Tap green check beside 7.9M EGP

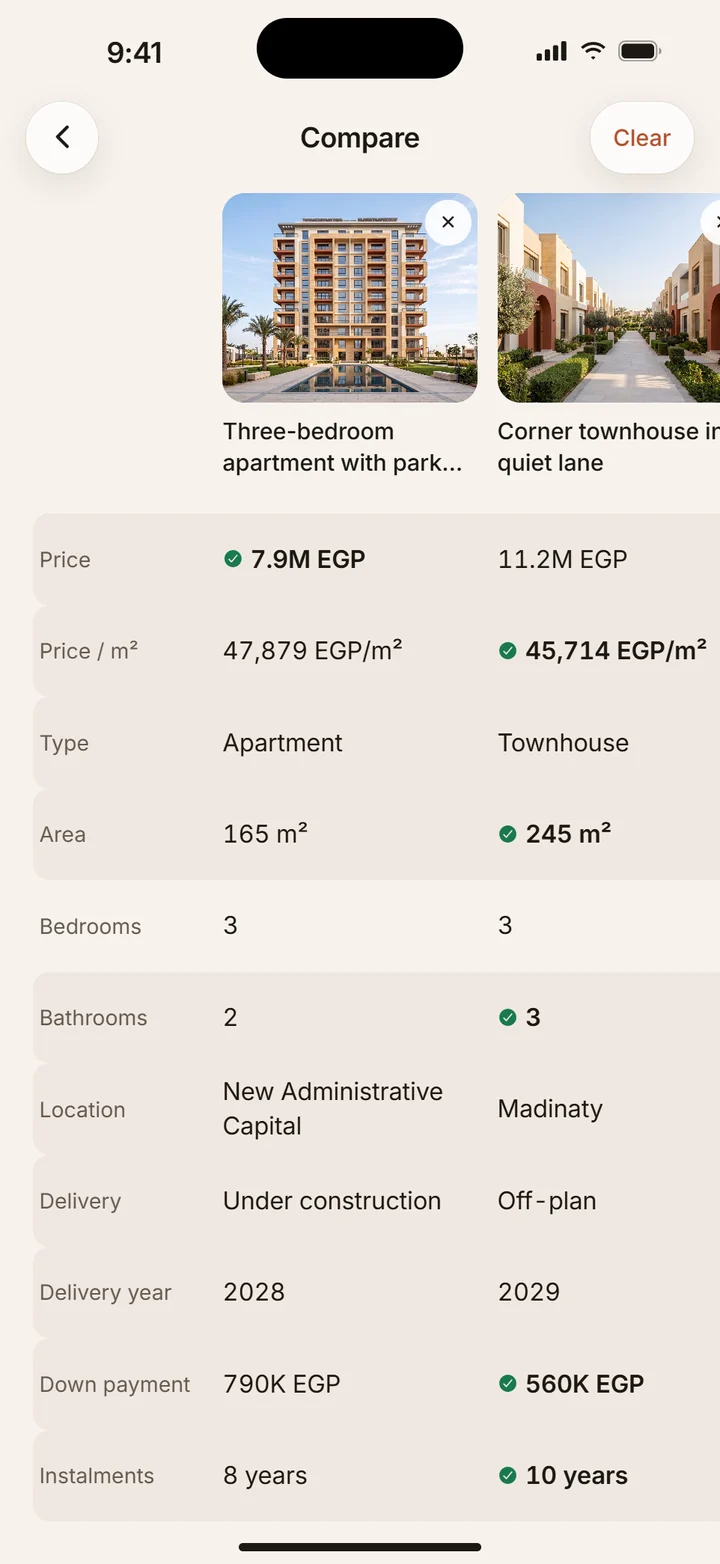pos(233,559)
